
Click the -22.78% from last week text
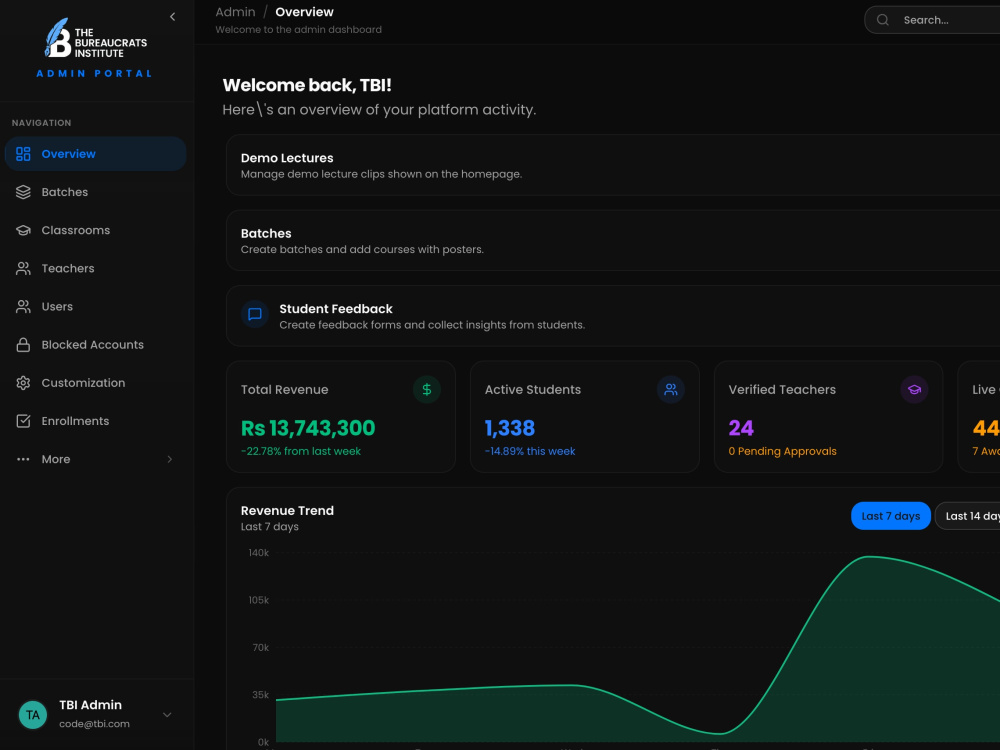tap(300, 451)
